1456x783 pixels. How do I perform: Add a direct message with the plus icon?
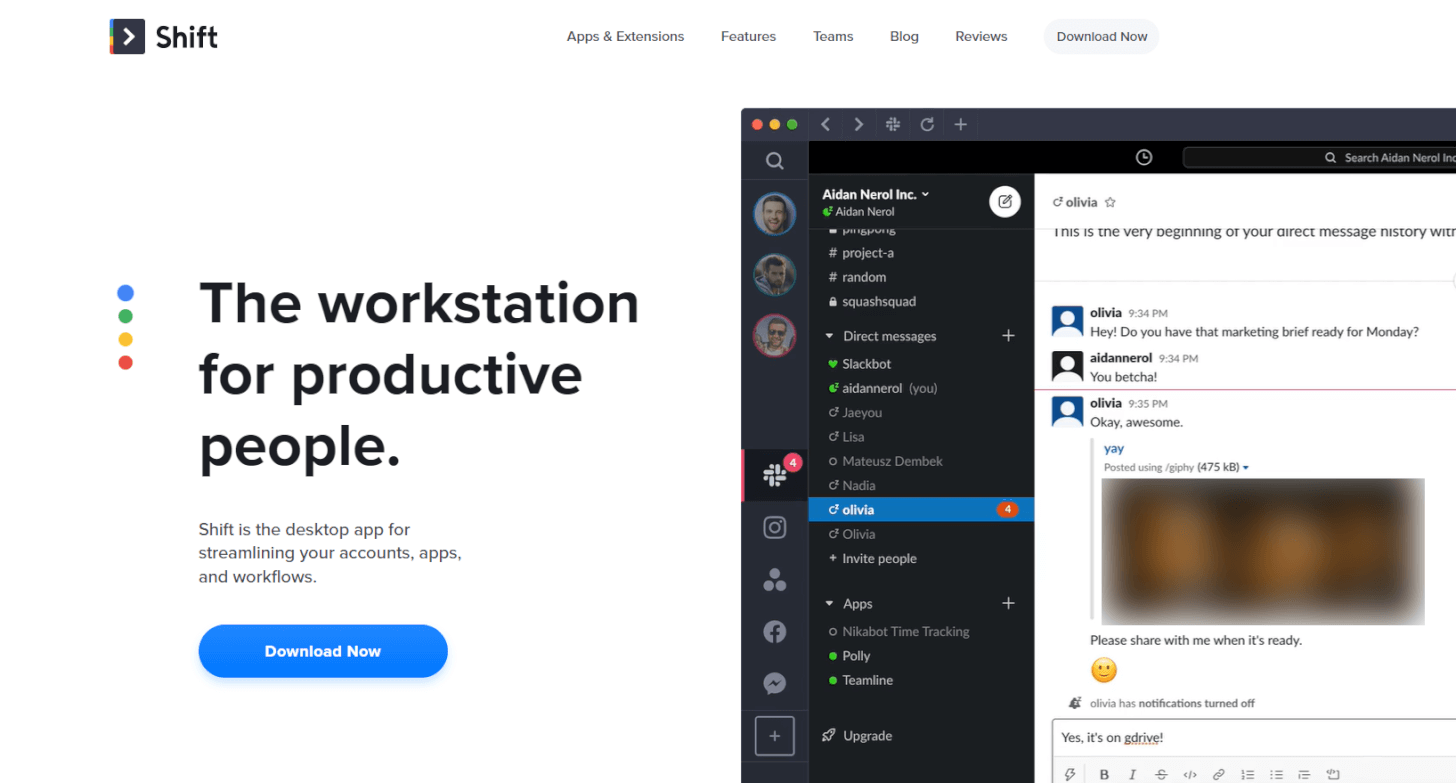[x=1008, y=336]
